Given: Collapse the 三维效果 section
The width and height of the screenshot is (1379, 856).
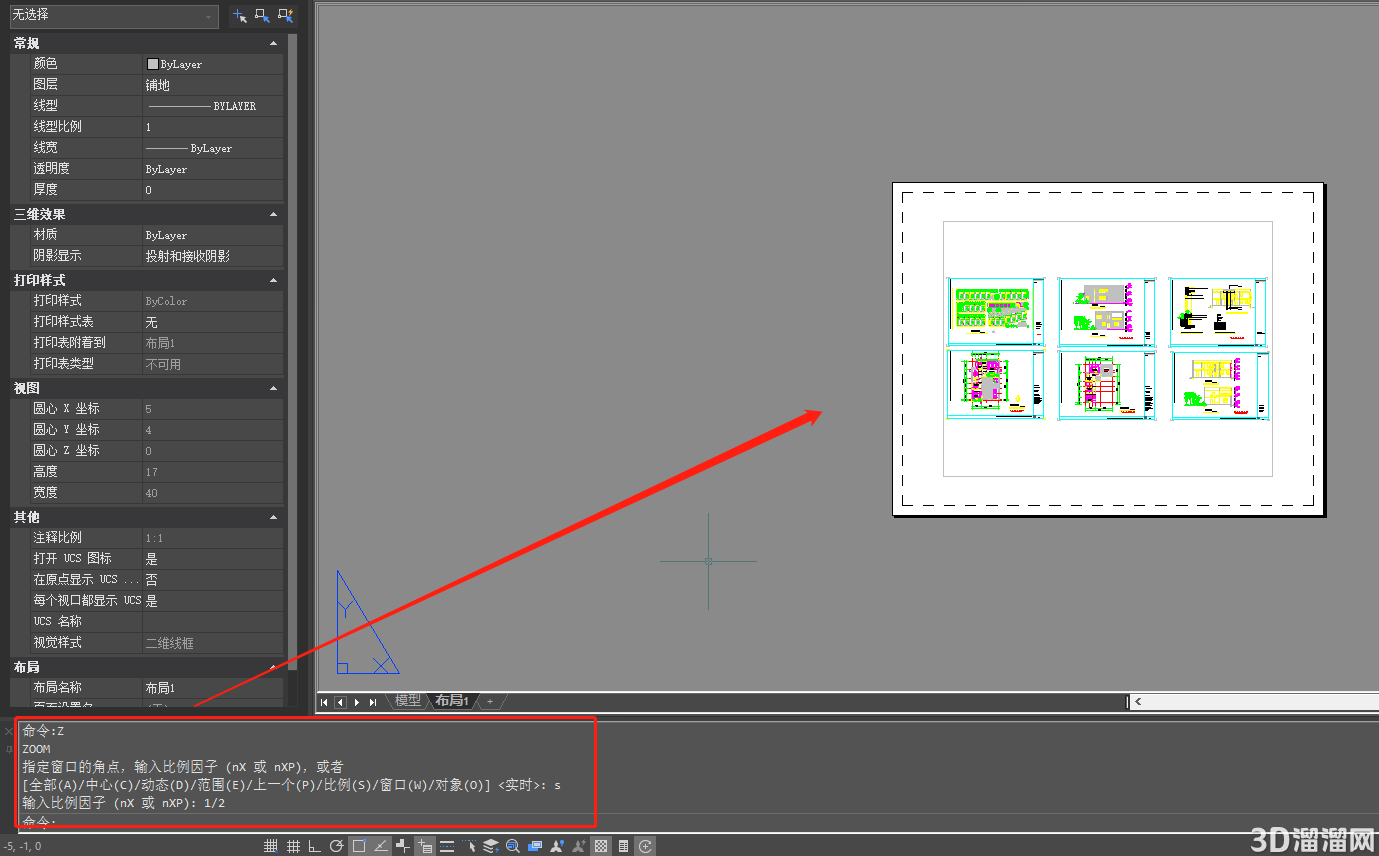Looking at the screenshot, I should (274, 214).
